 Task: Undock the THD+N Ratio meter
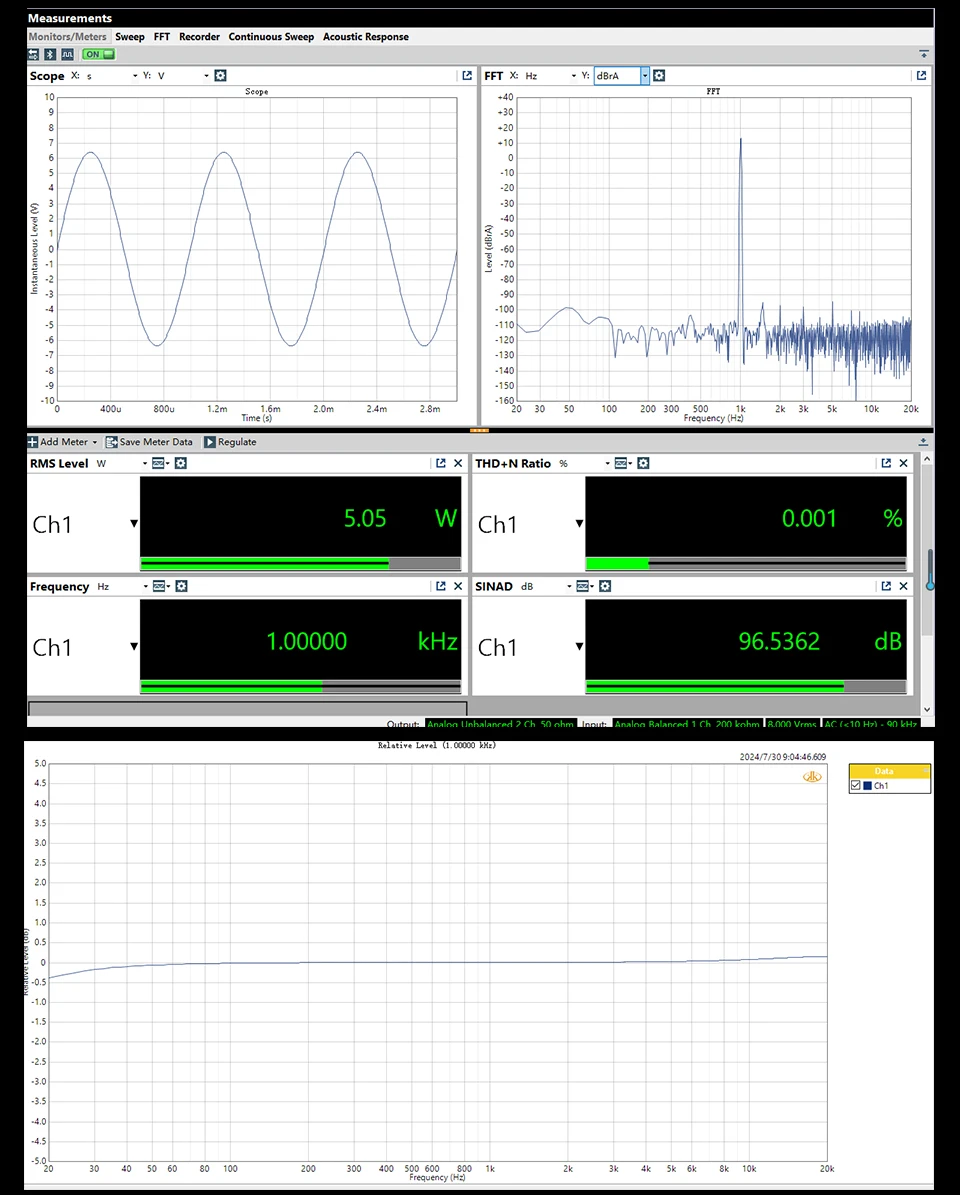pyautogui.click(x=886, y=463)
